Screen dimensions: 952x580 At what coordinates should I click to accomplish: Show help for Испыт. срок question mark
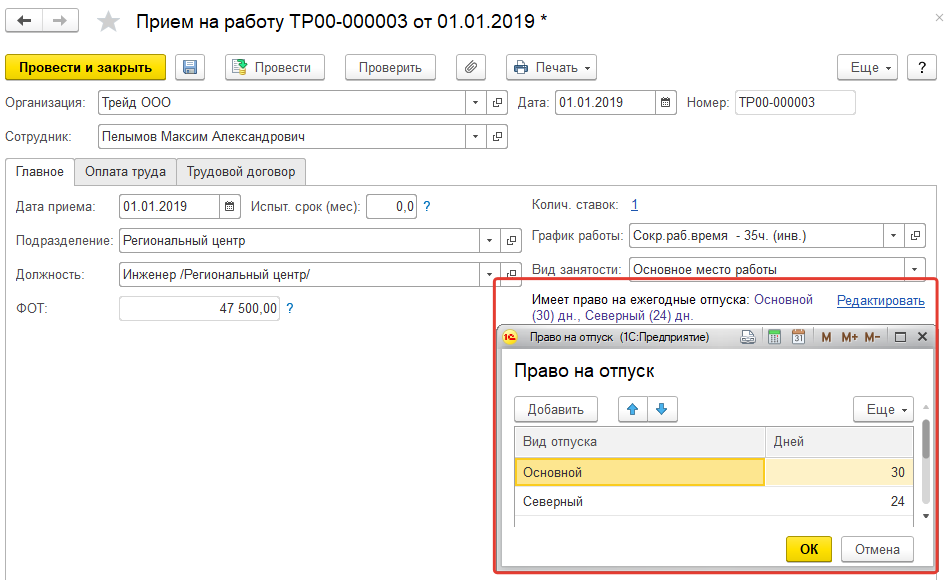427,206
